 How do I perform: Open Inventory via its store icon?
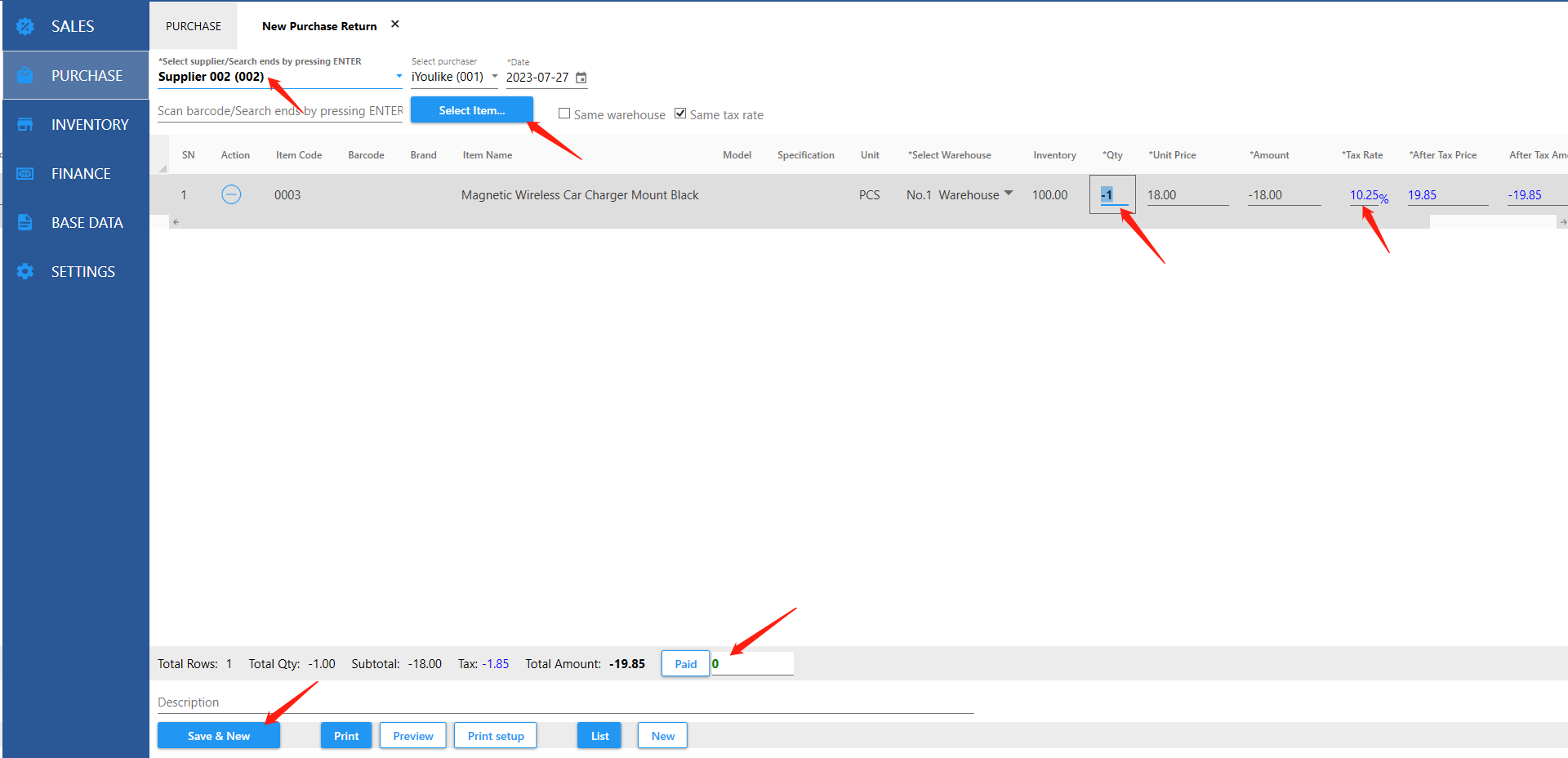25,124
